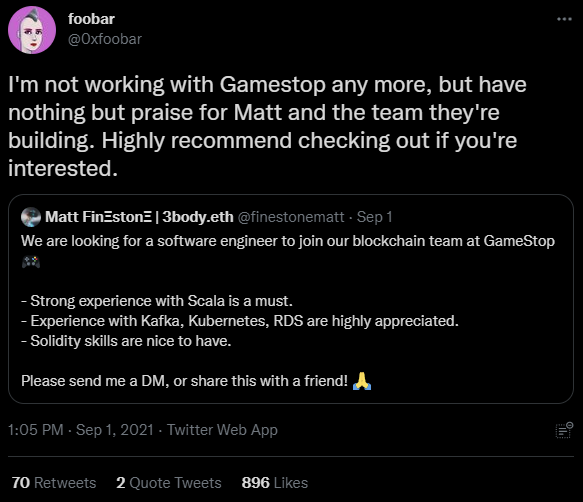
Task: Click the @finestonematt handle
Action: tap(291, 217)
